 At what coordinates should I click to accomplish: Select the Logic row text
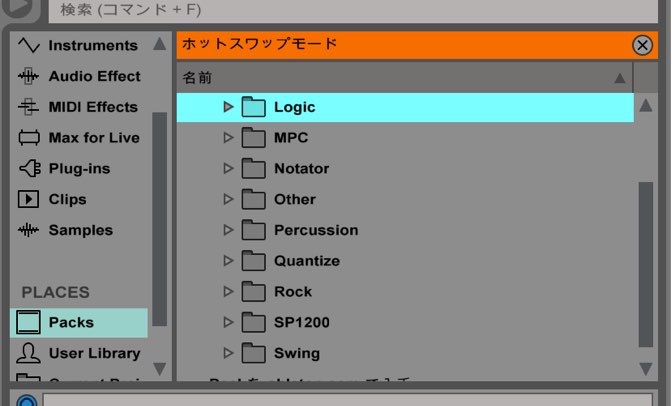[294, 107]
